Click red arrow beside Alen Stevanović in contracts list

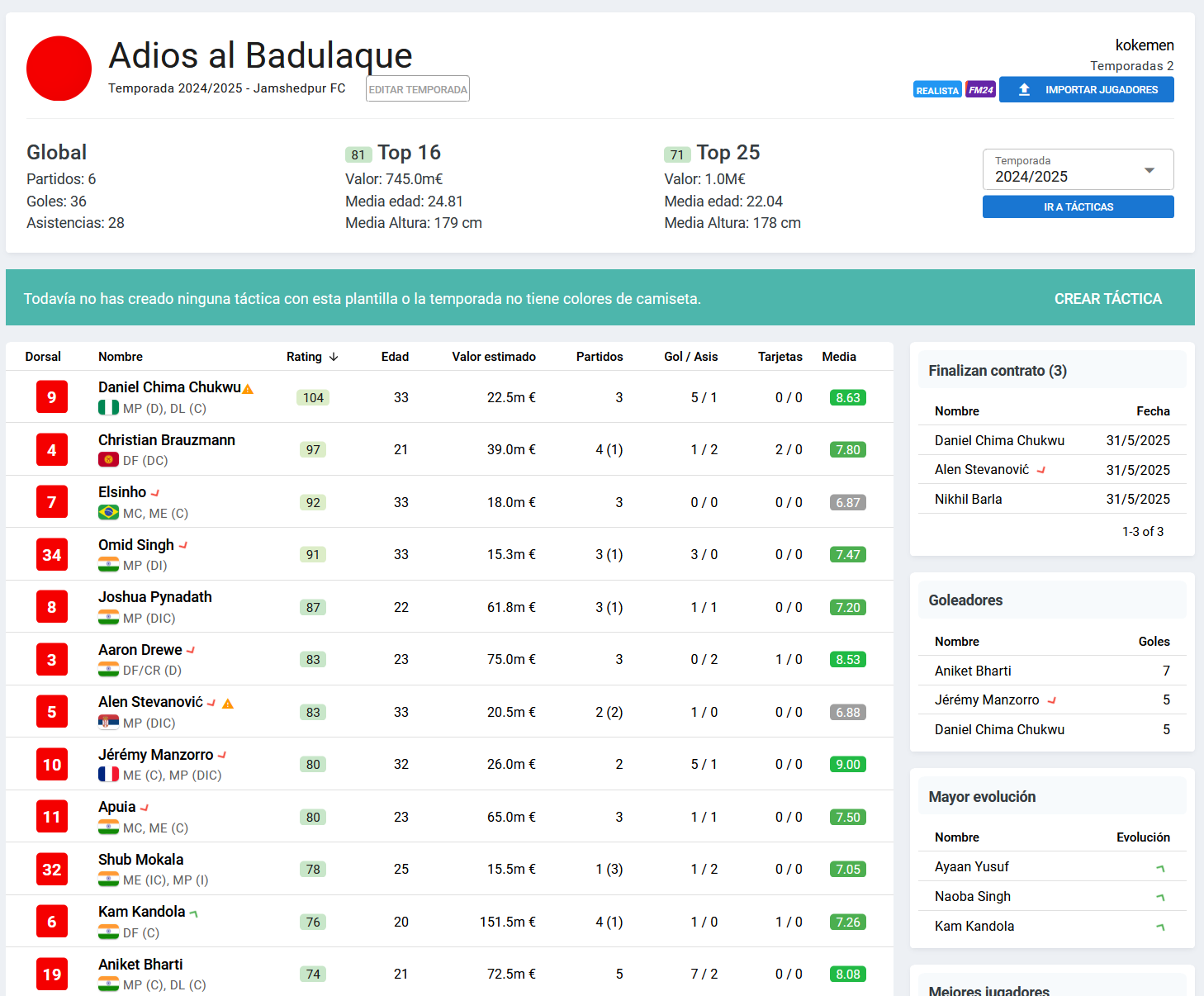click(1041, 470)
